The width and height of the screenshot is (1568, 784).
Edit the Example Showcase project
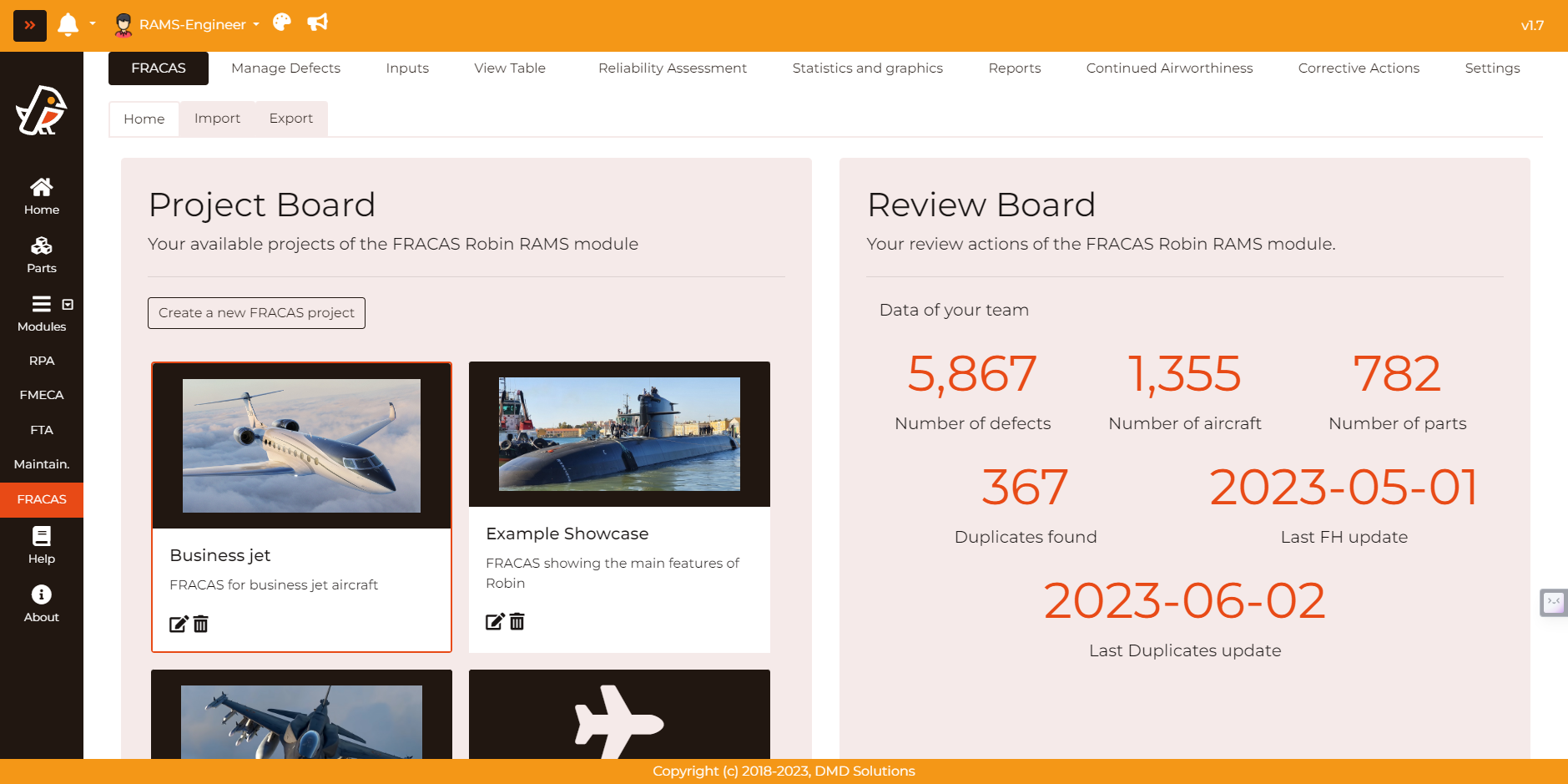[495, 621]
